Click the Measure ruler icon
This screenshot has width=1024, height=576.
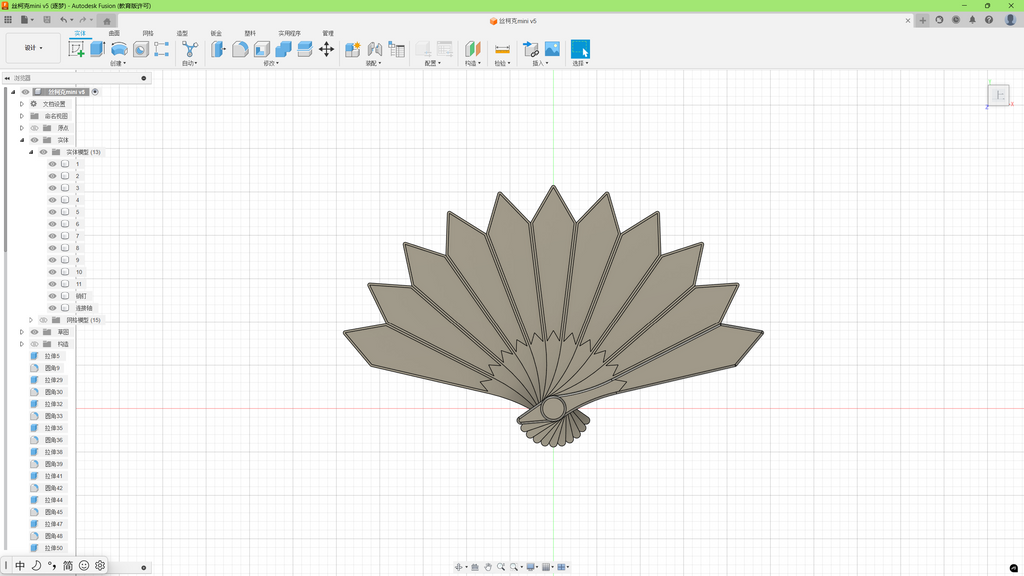[502, 49]
